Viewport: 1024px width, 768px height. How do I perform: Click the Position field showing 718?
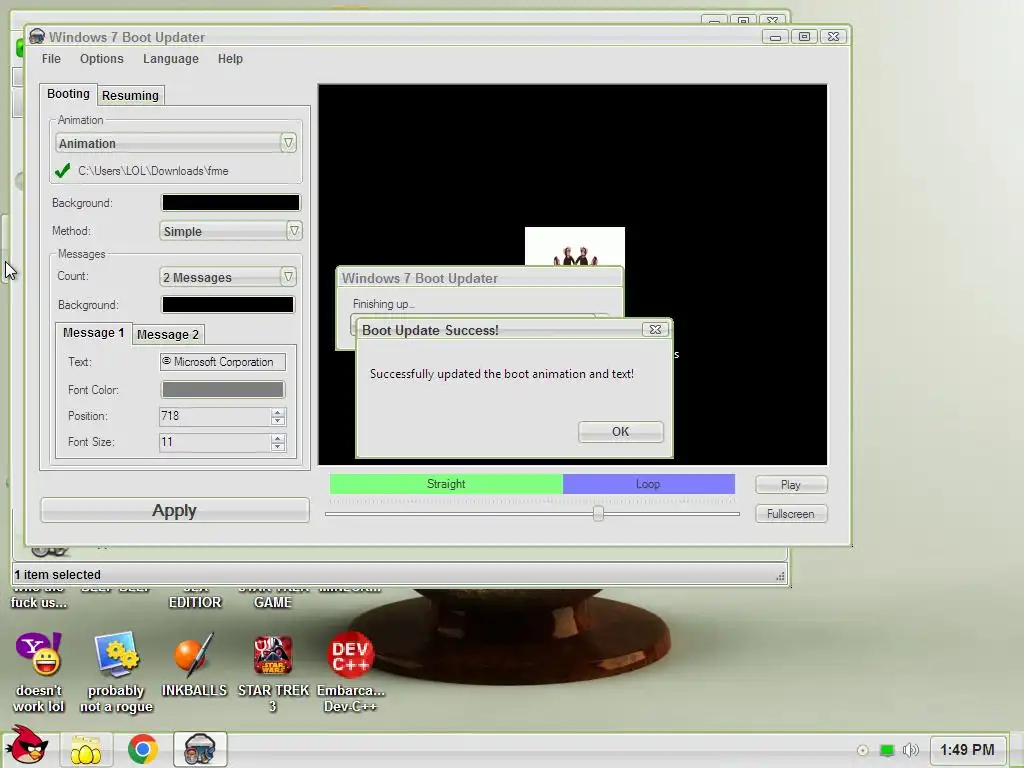point(215,416)
